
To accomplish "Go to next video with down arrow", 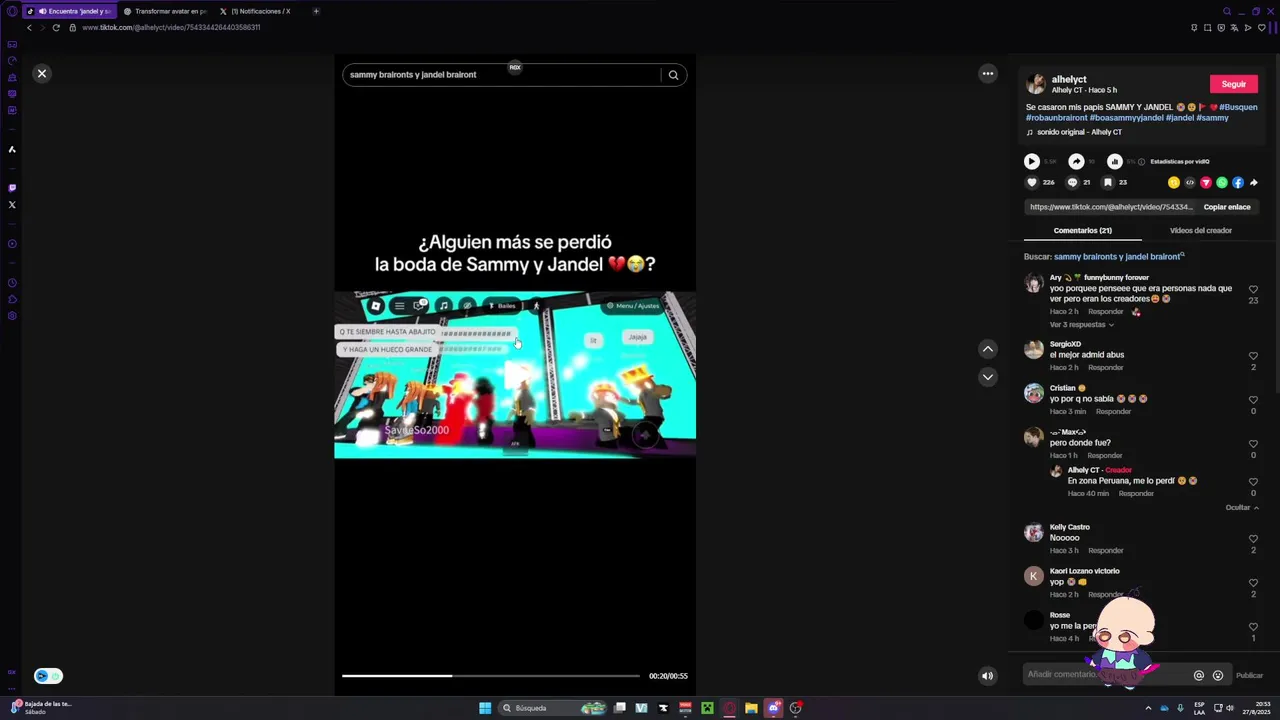I will click(988, 377).
